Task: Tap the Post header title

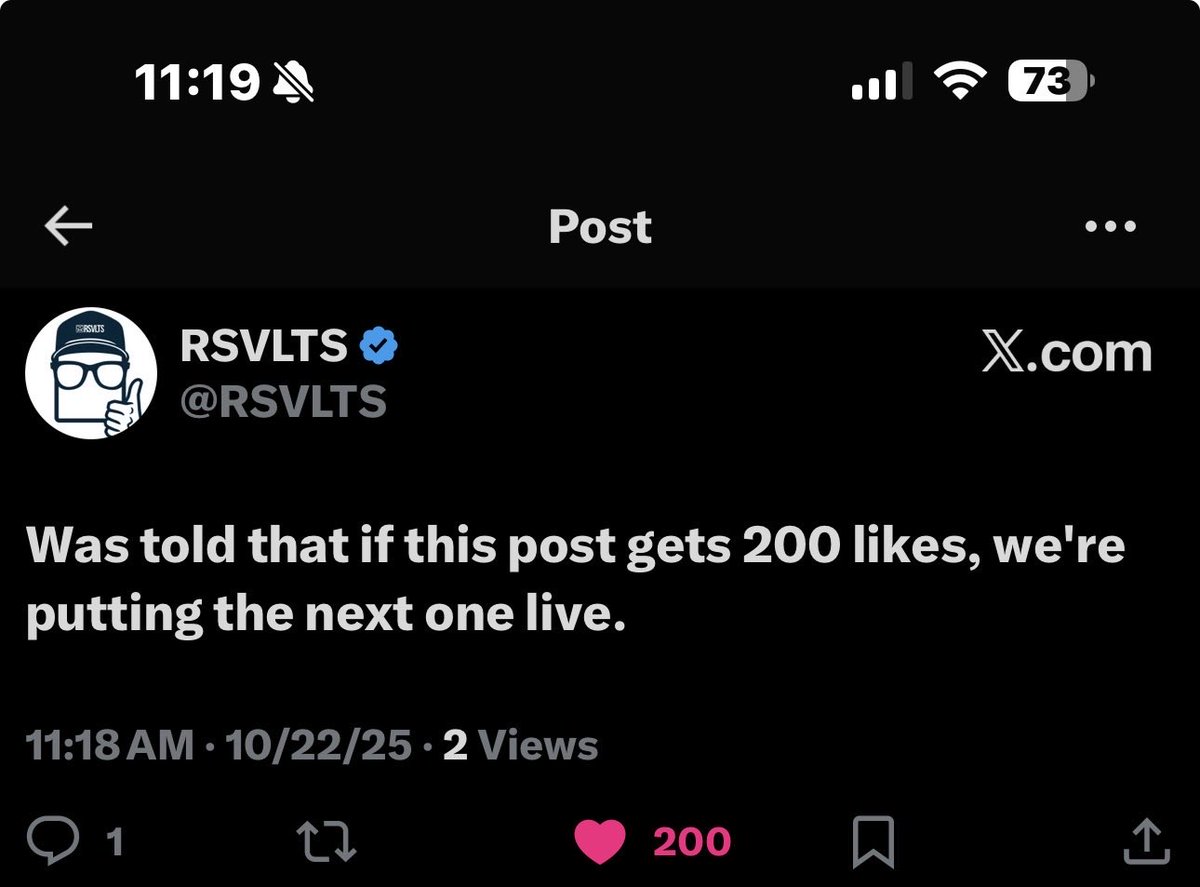Action: [600, 227]
